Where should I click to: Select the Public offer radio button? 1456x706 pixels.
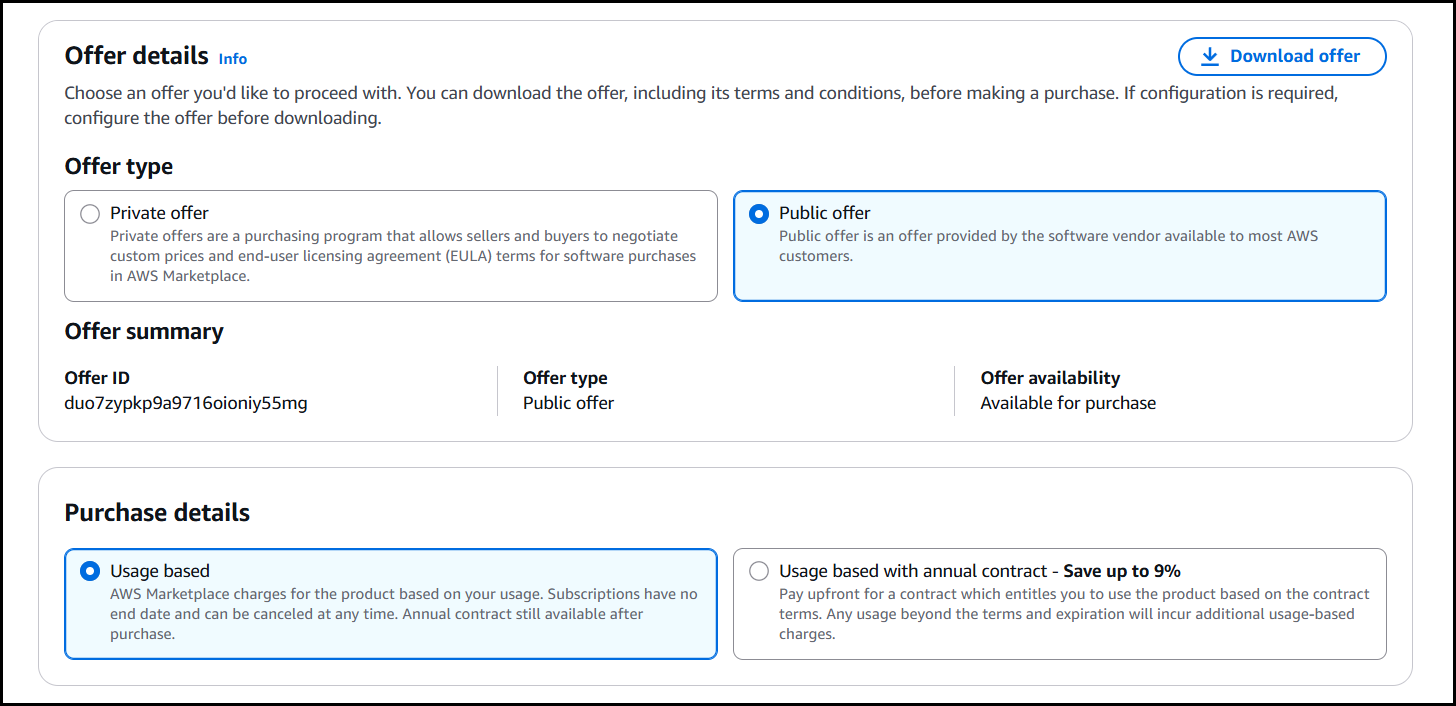759,214
